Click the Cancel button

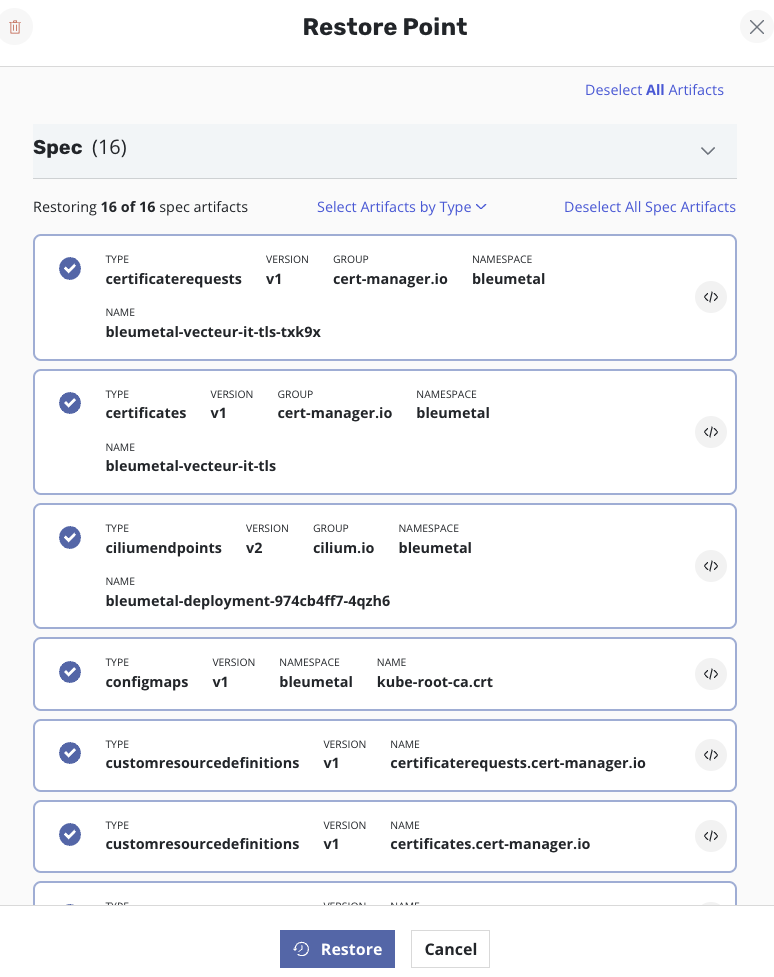pos(450,949)
